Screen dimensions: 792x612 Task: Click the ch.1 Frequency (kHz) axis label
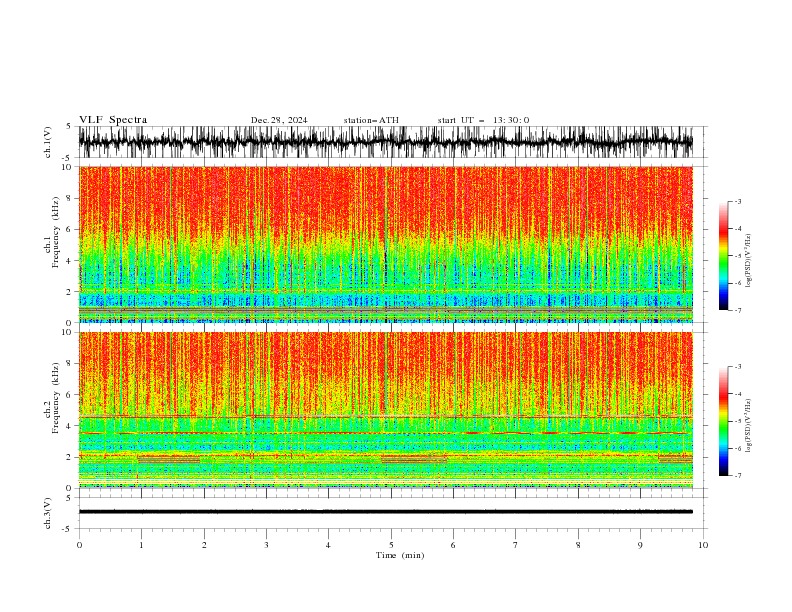[x=52, y=232]
